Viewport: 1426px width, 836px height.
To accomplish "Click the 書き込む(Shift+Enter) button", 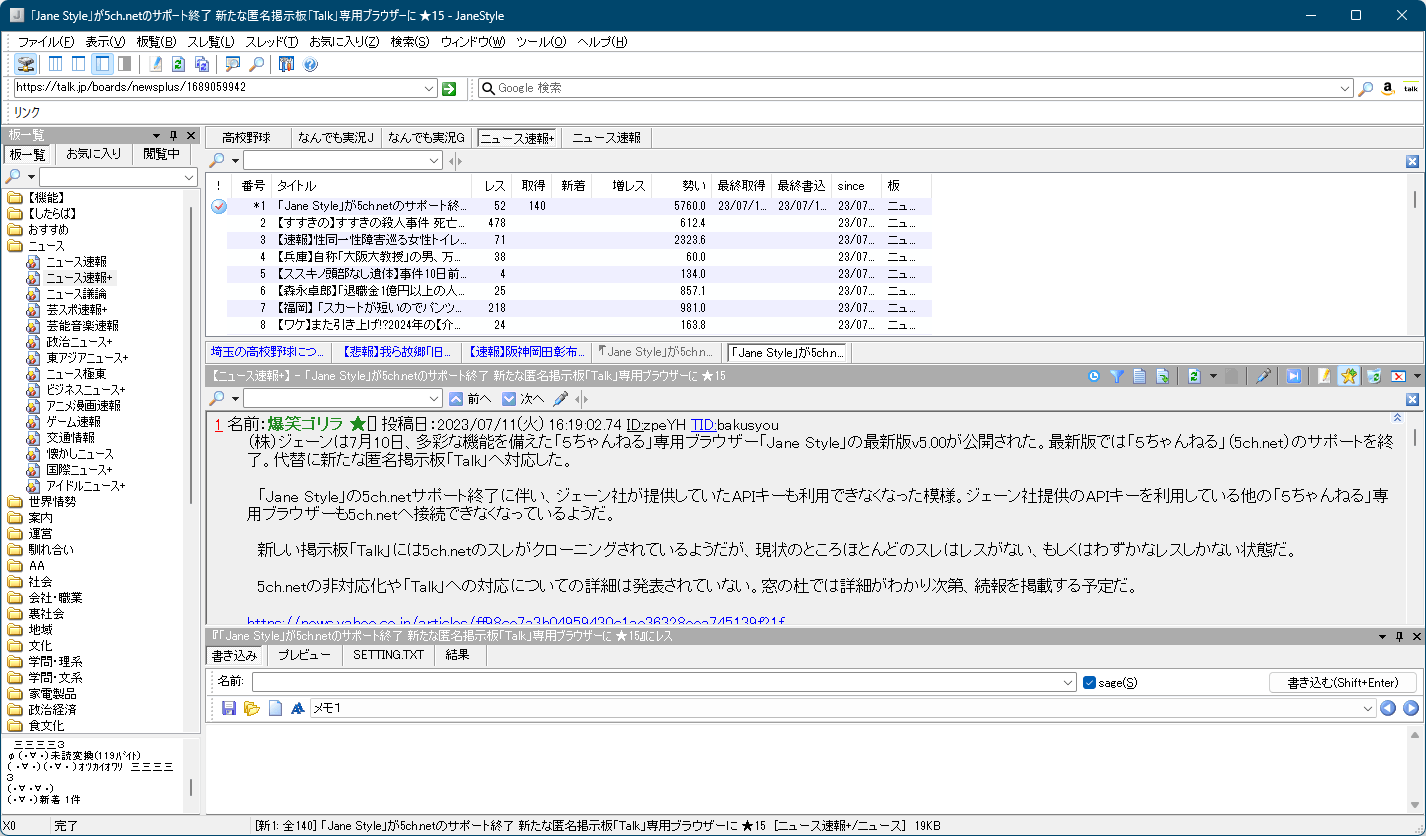I will [1343, 683].
